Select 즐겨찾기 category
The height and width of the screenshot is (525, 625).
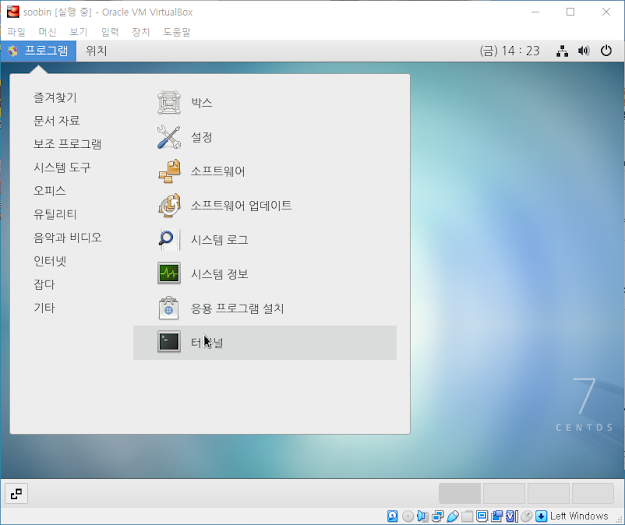(55, 97)
